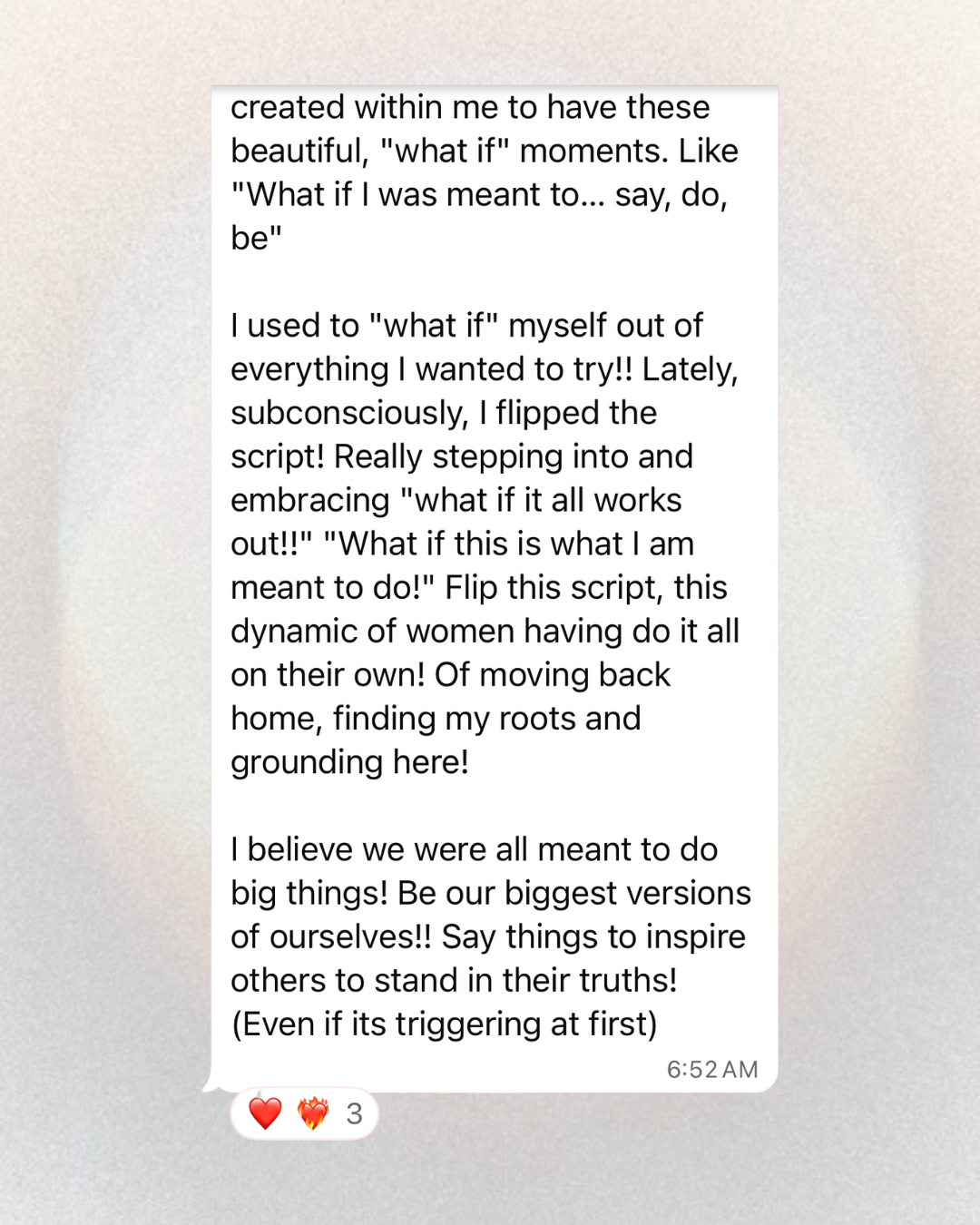Click the words "finding my roots and"
This screenshot has height=1225, width=980.
pyautogui.click(x=486, y=718)
